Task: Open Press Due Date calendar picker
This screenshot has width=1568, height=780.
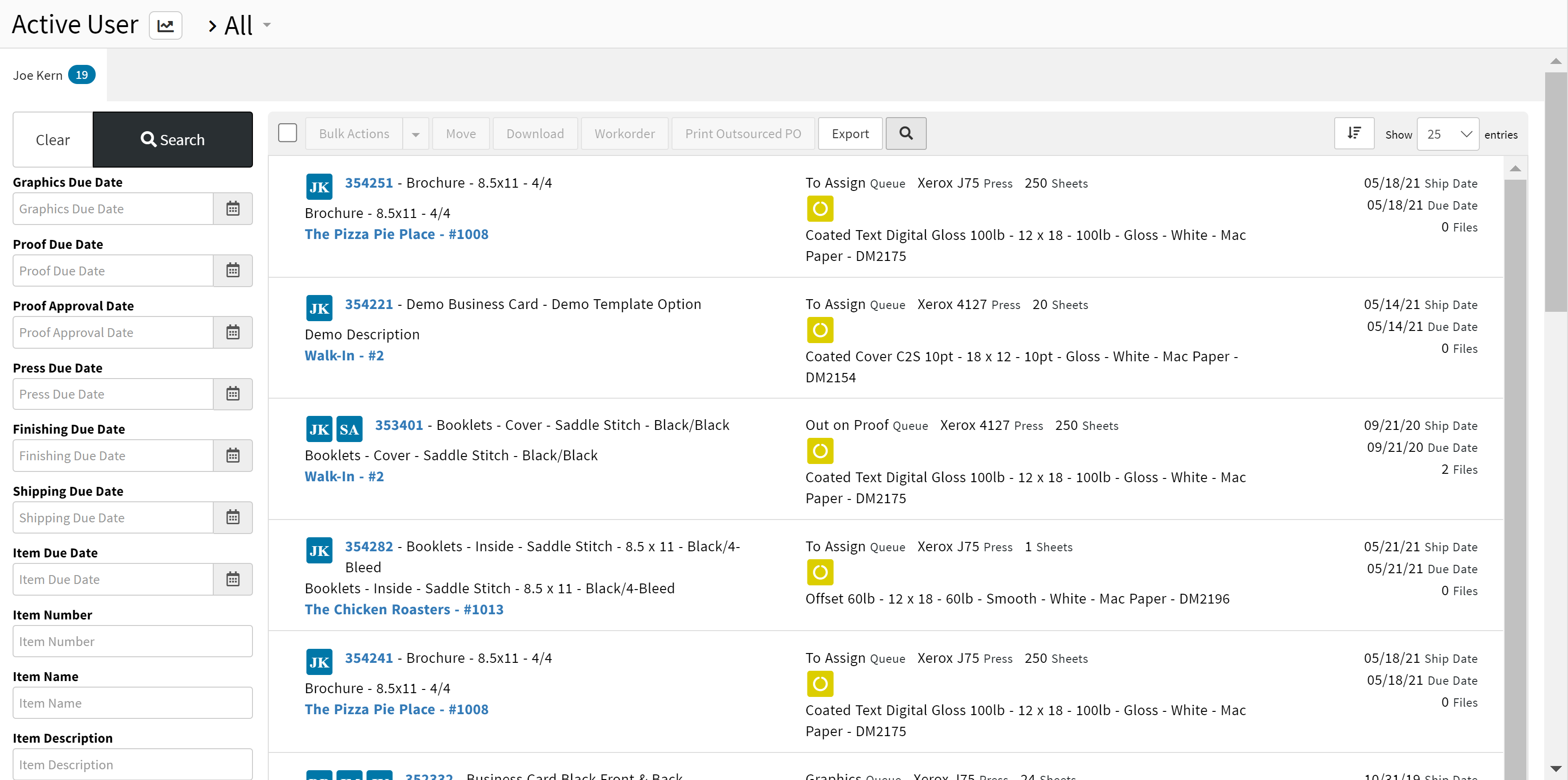Action: coord(232,394)
